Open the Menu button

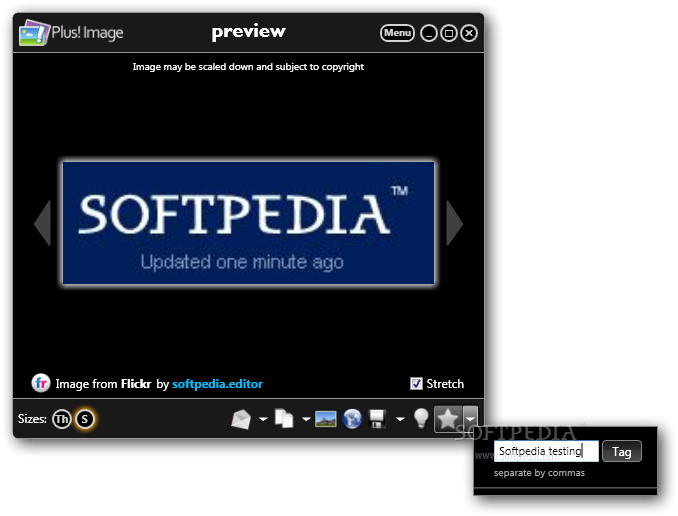coord(397,33)
